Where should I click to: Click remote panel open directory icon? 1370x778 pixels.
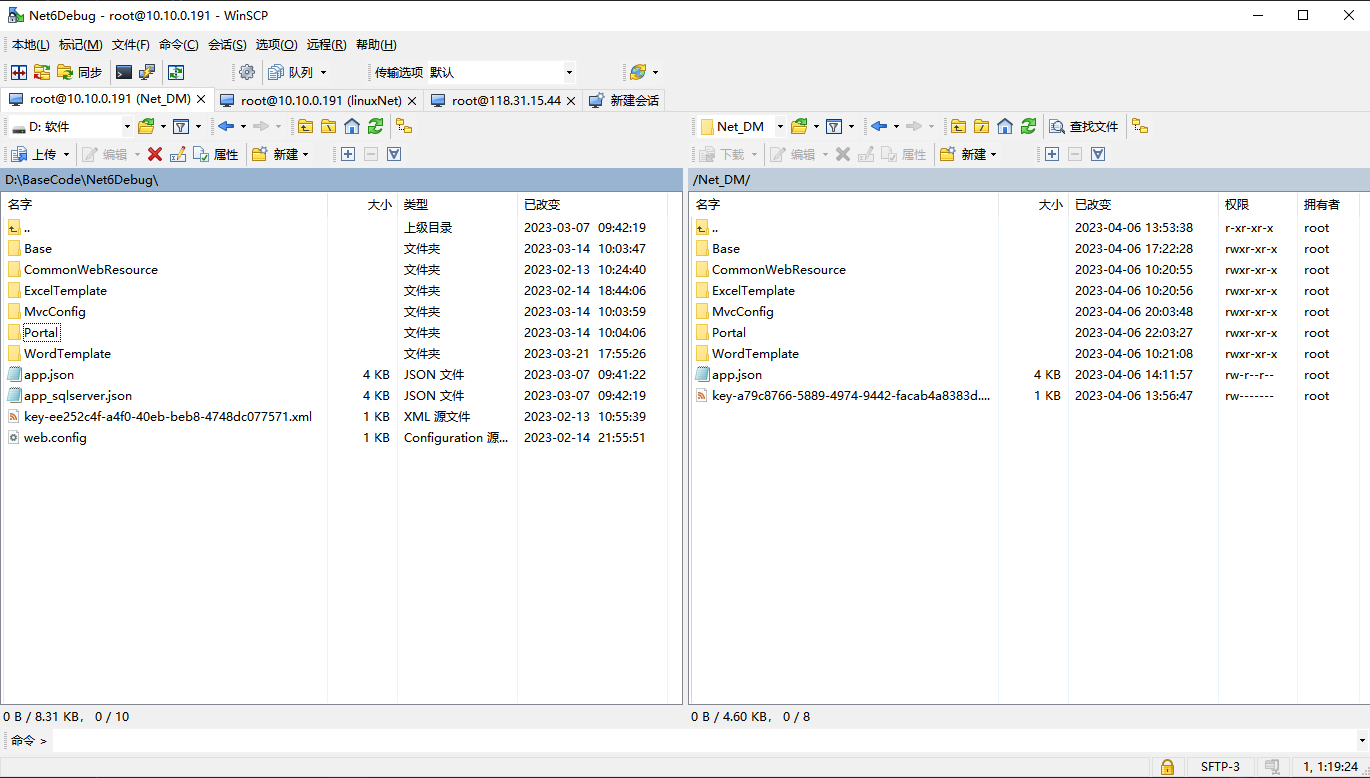(x=799, y=126)
